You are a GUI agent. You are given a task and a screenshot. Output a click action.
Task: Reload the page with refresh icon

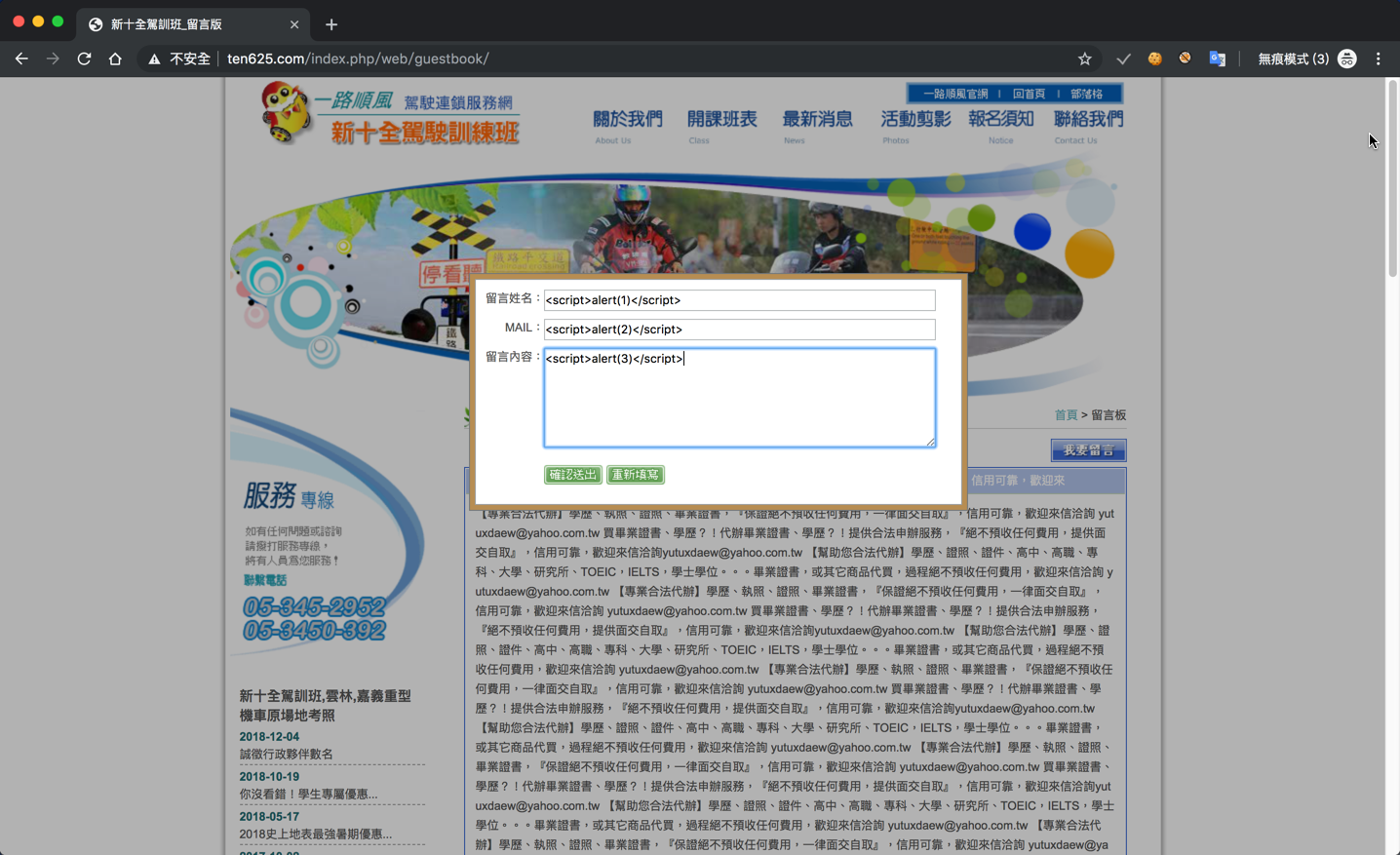[x=84, y=58]
